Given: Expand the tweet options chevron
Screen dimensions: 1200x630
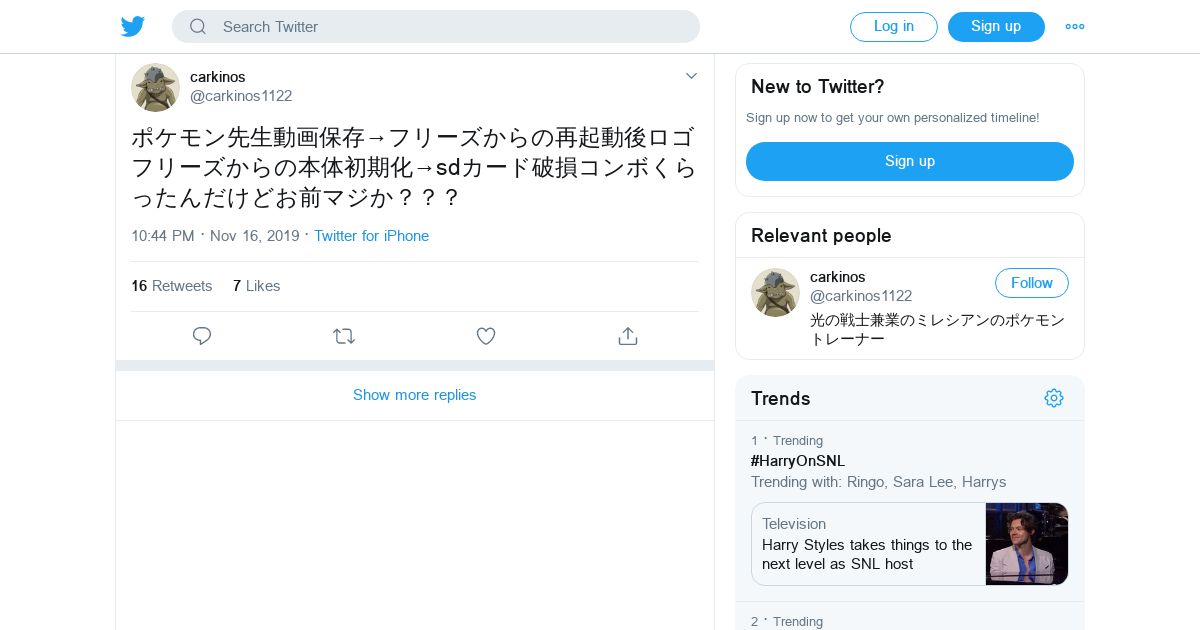Looking at the screenshot, I should pyautogui.click(x=691, y=76).
